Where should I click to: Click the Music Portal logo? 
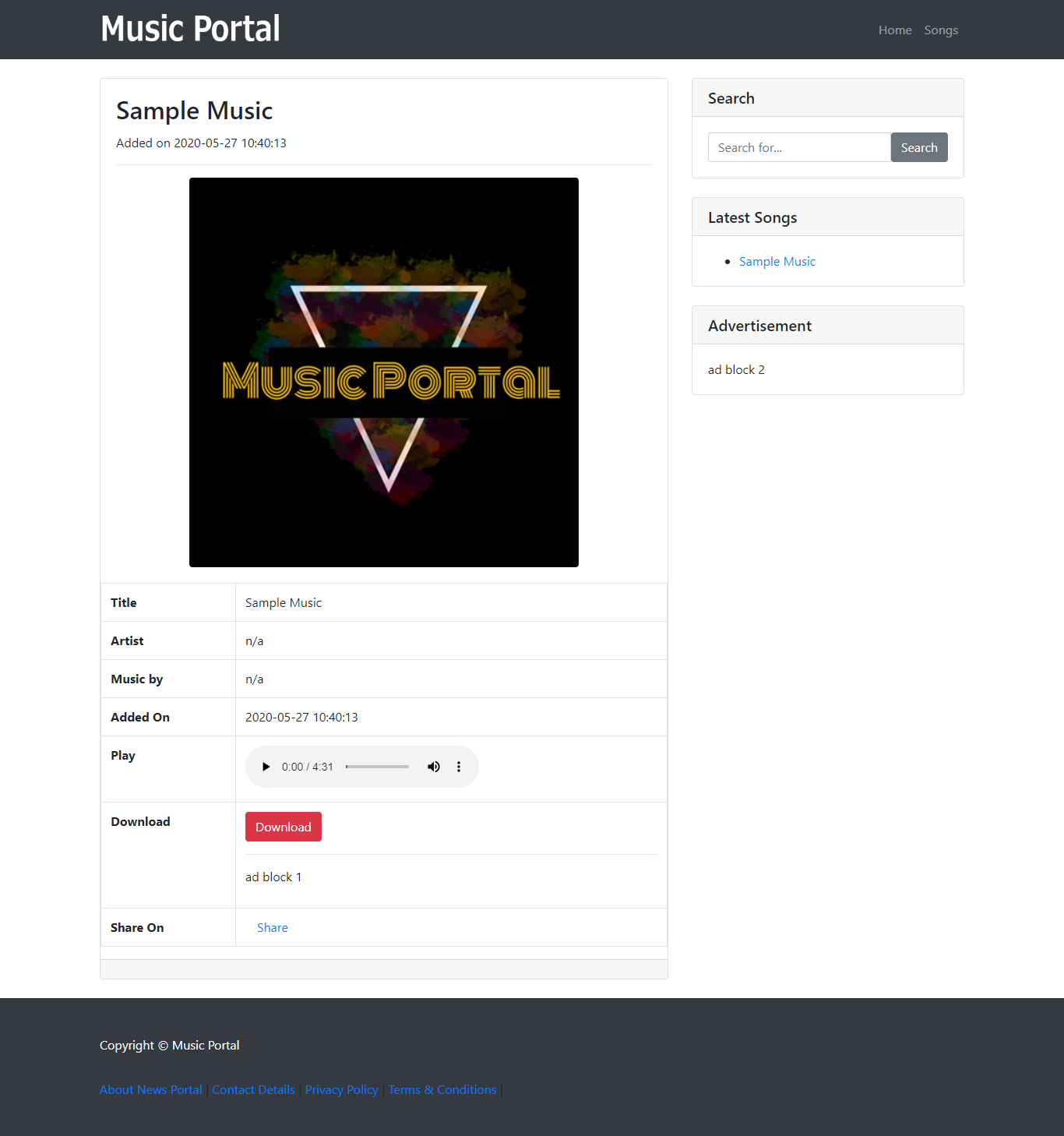coord(189,29)
